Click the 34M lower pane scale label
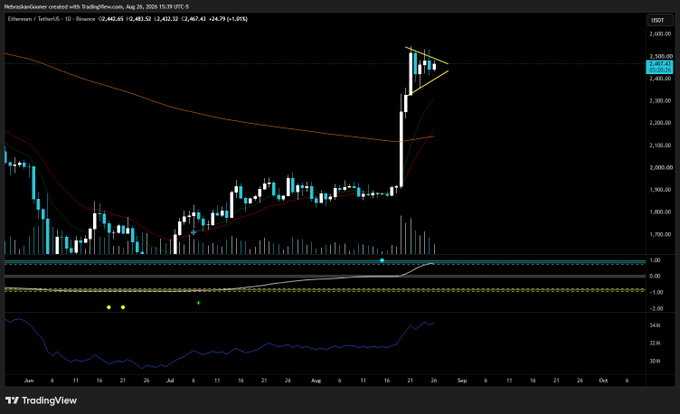This screenshot has width=680, height=414. (655, 325)
